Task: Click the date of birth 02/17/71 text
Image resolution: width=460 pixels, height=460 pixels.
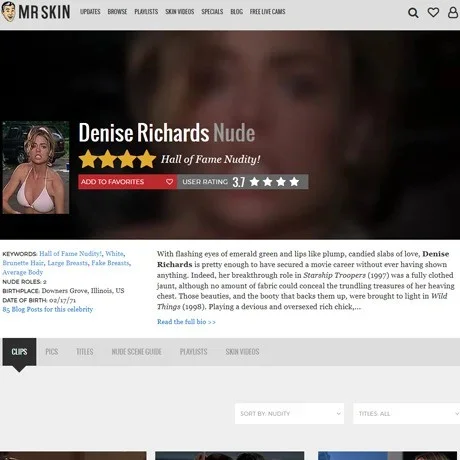Action: (62, 300)
